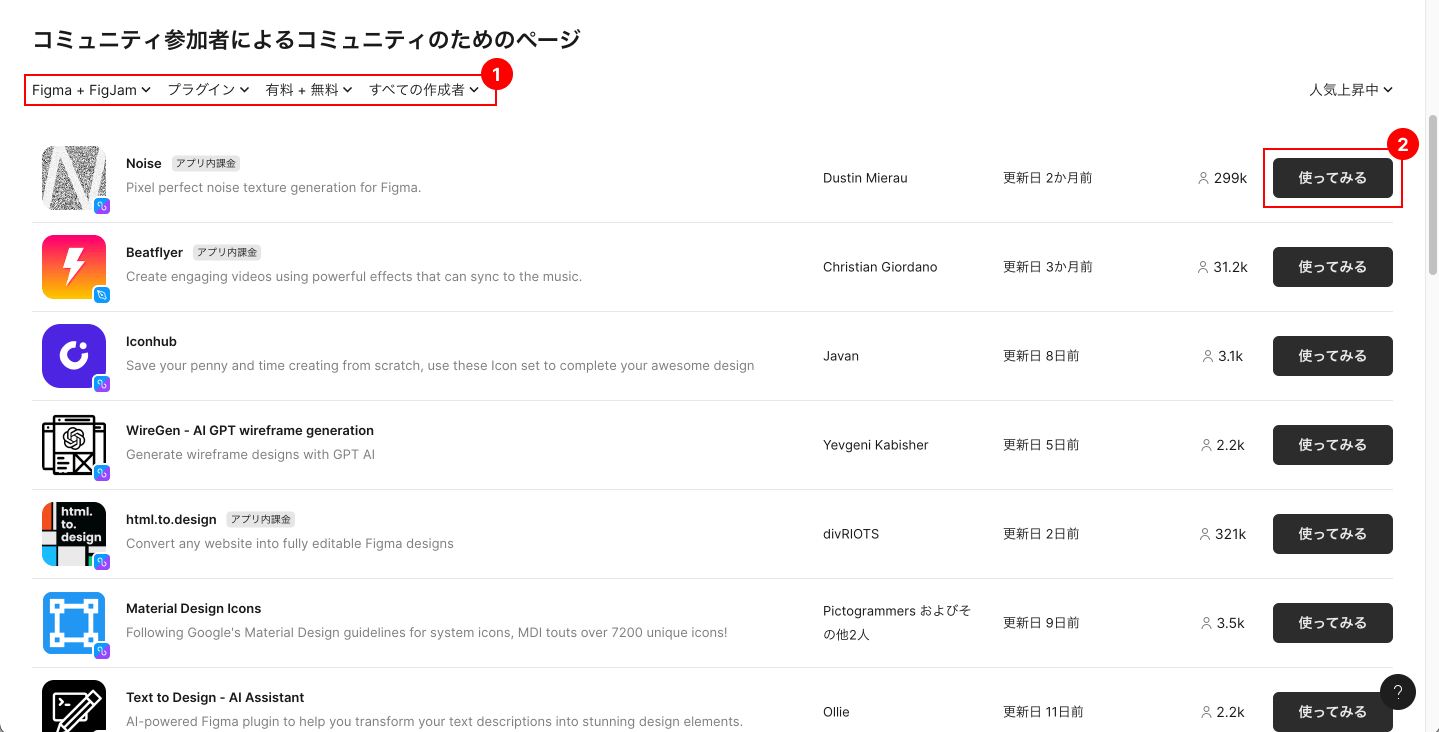The height and width of the screenshot is (732, 1439).
Task: Click the 更新日 11日前 text
Action: pyautogui.click(x=1043, y=712)
